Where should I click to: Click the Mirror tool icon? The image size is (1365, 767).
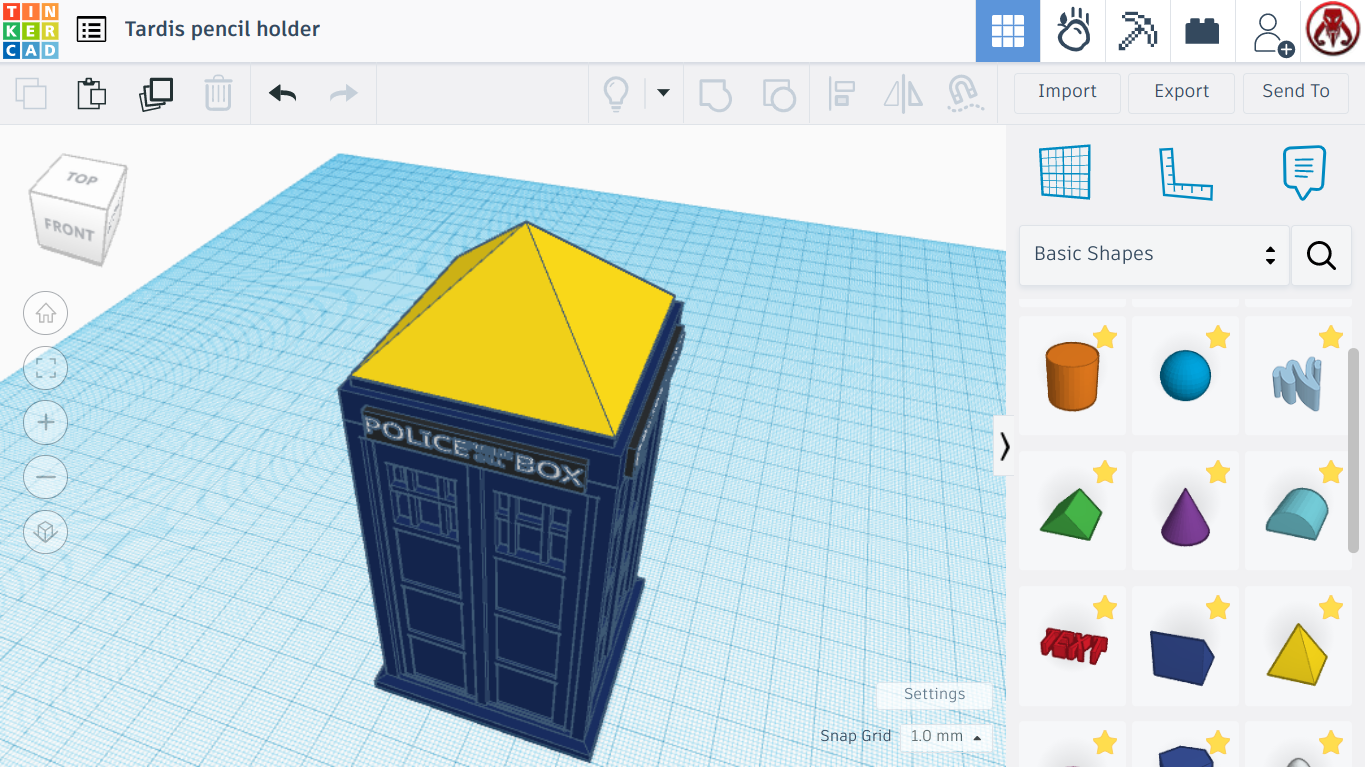[903, 94]
